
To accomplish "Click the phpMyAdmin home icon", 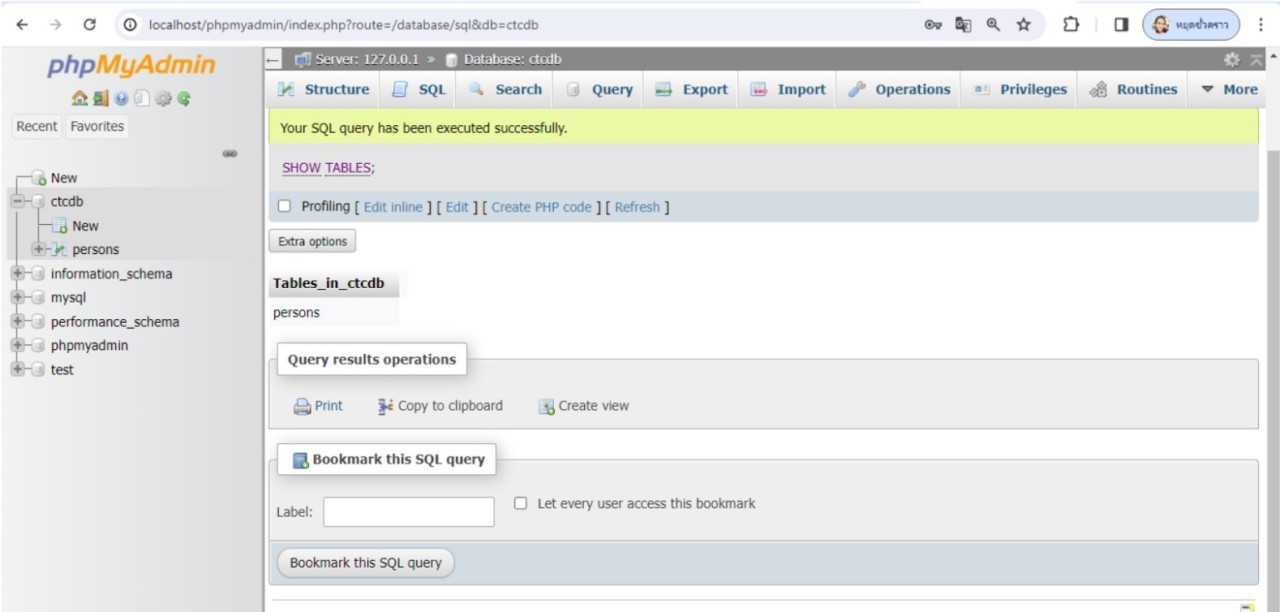I will 79,99.
